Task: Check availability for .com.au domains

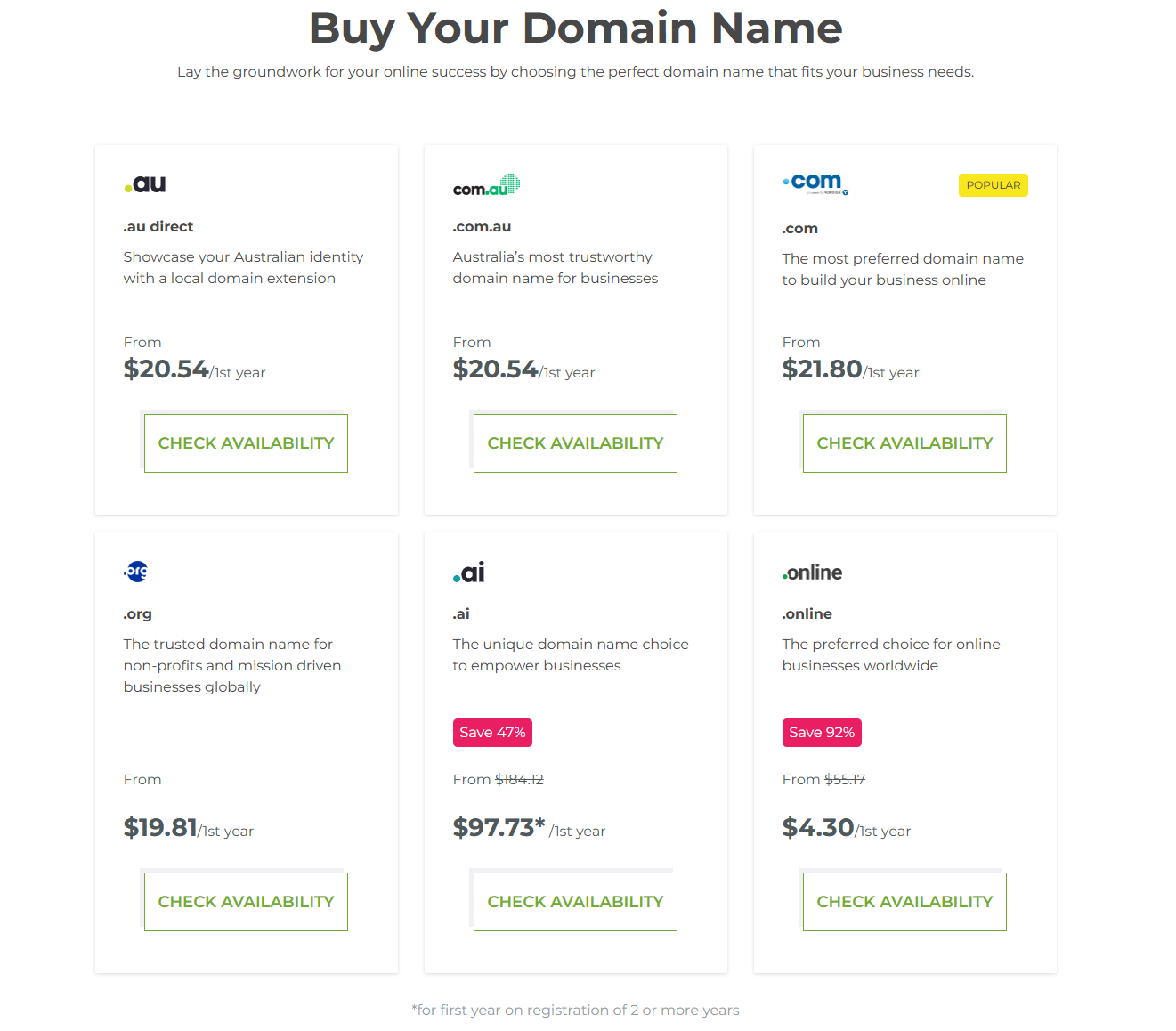Action: [x=575, y=442]
